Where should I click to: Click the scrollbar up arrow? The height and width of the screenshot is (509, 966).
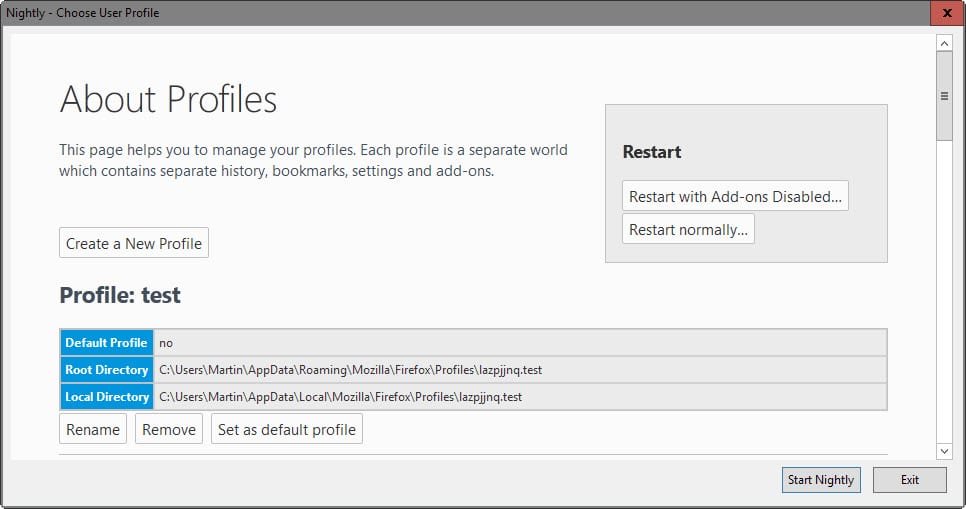click(944, 44)
